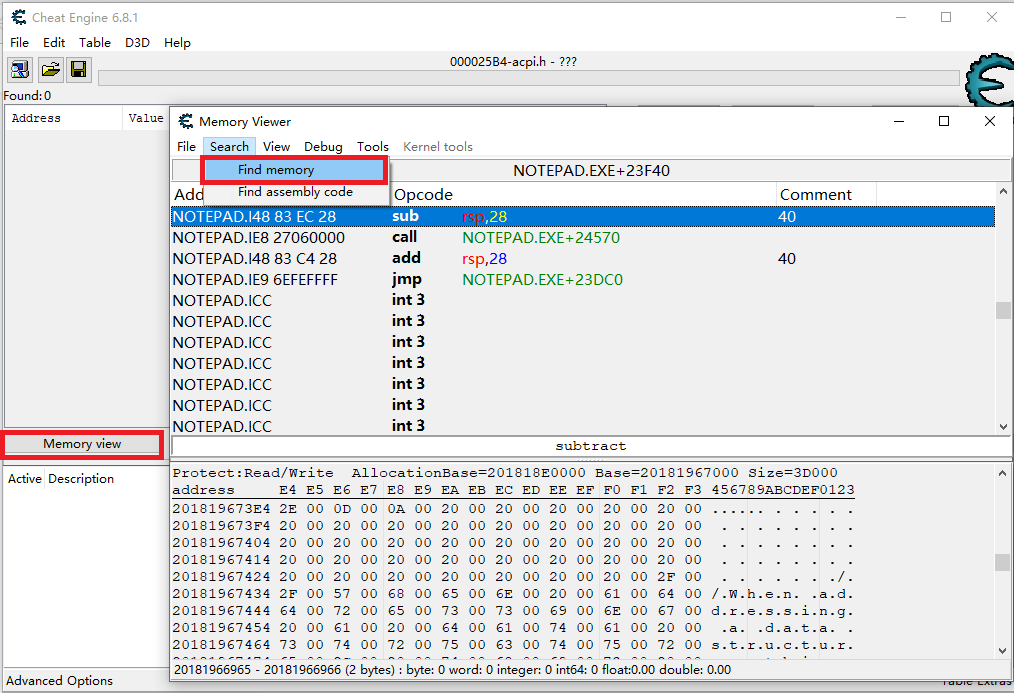Select the jmp NOTEPAD.EXE+23DC0 row

coord(583,280)
